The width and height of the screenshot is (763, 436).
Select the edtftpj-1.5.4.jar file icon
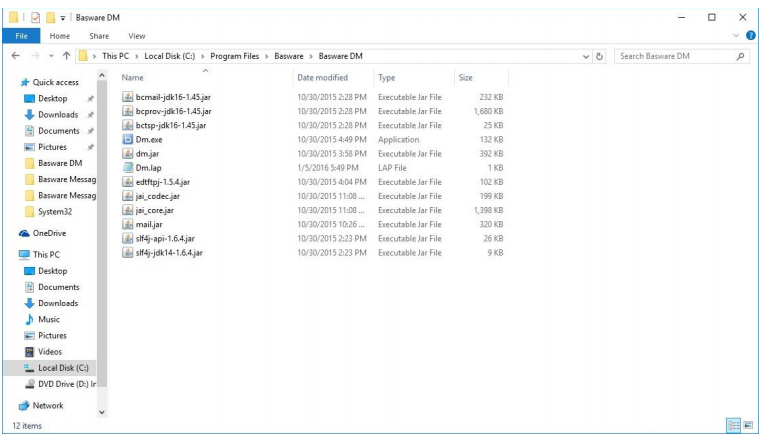tap(127, 182)
